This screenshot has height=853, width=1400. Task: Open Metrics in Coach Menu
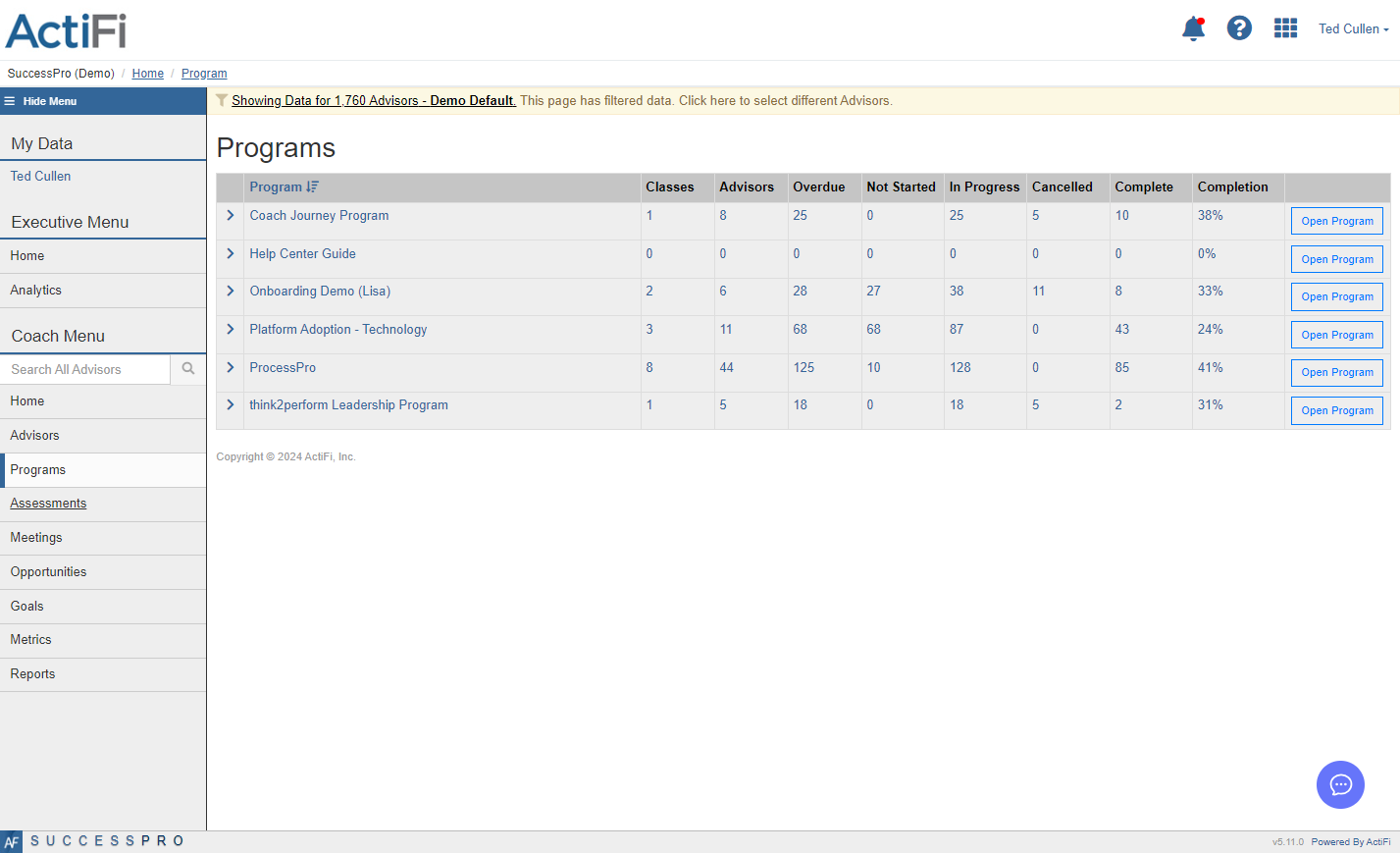(103, 640)
